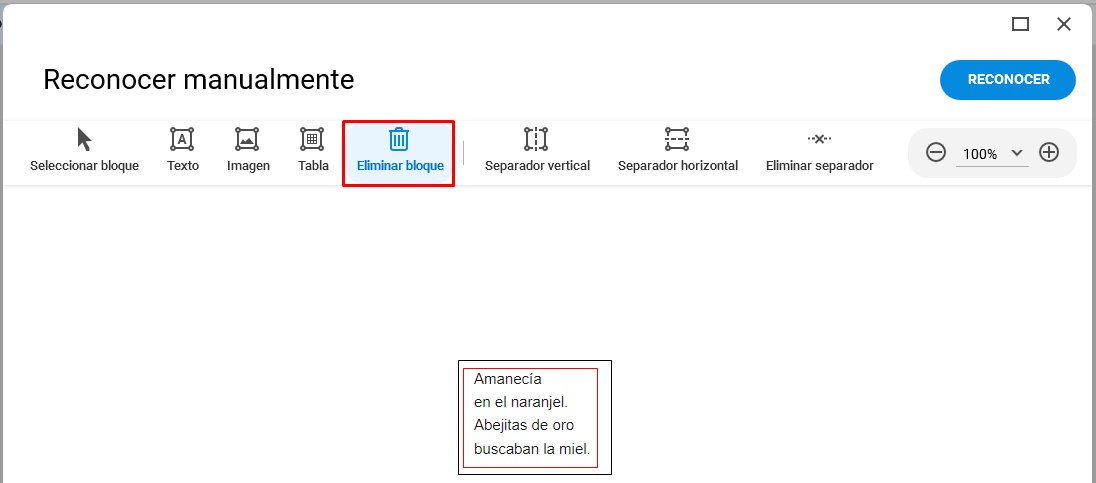Close the Reconocer manualmente window
Viewport: 1096px width, 483px height.
tap(1064, 24)
